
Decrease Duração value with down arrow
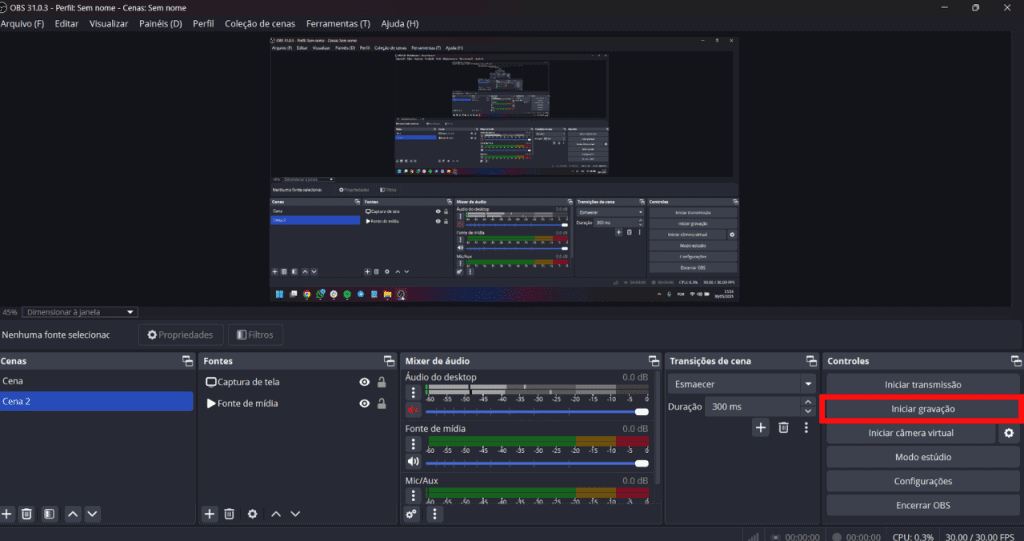808,411
